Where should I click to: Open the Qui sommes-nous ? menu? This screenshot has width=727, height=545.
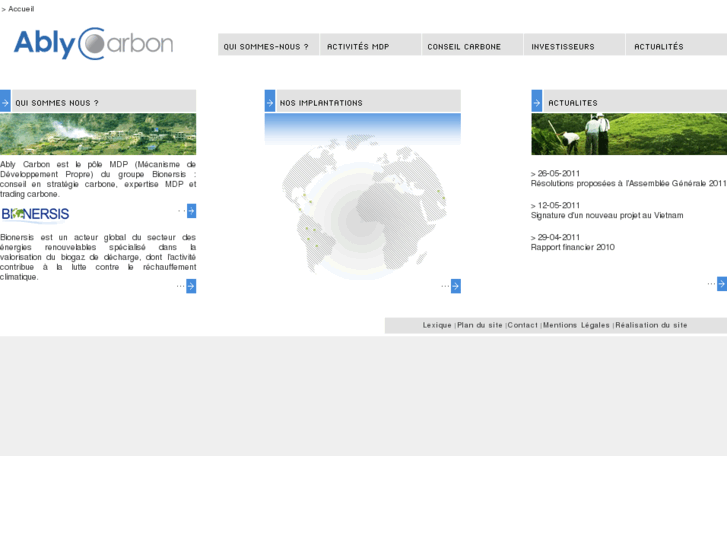(x=268, y=45)
